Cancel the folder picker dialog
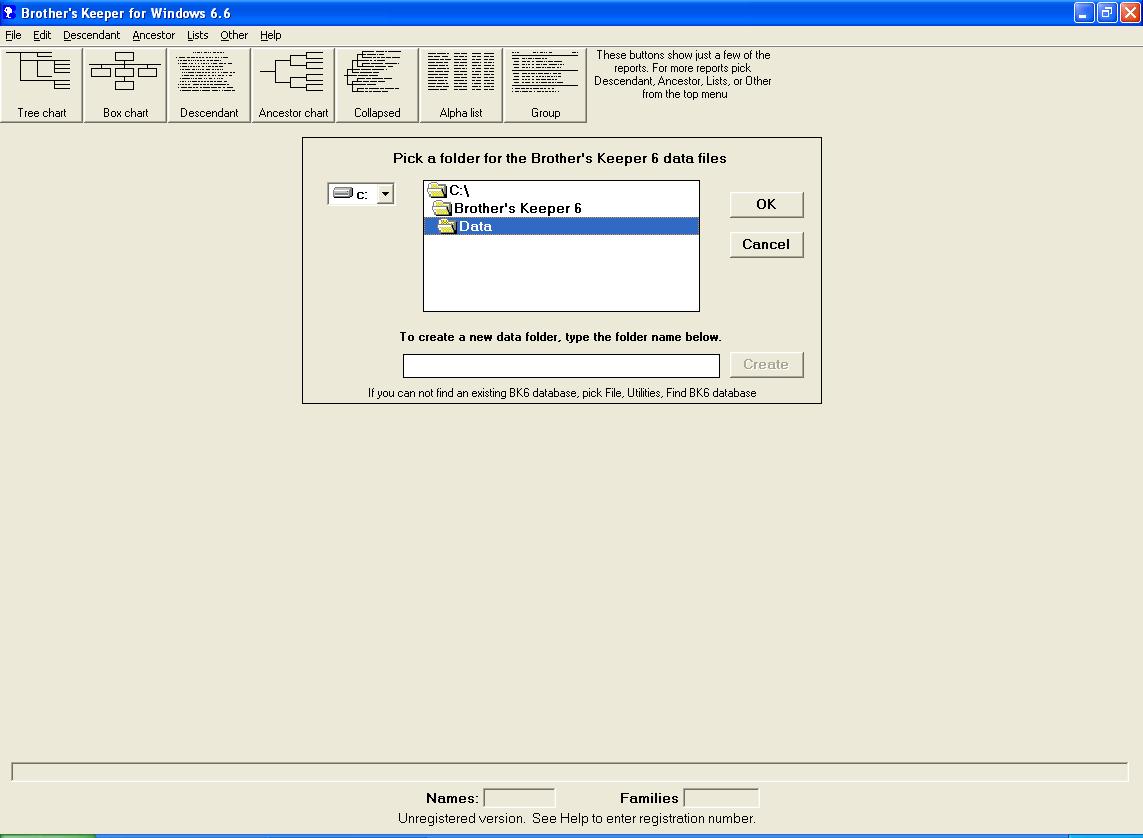The width and height of the screenshot is (1143, 838). tap(766, 244)
